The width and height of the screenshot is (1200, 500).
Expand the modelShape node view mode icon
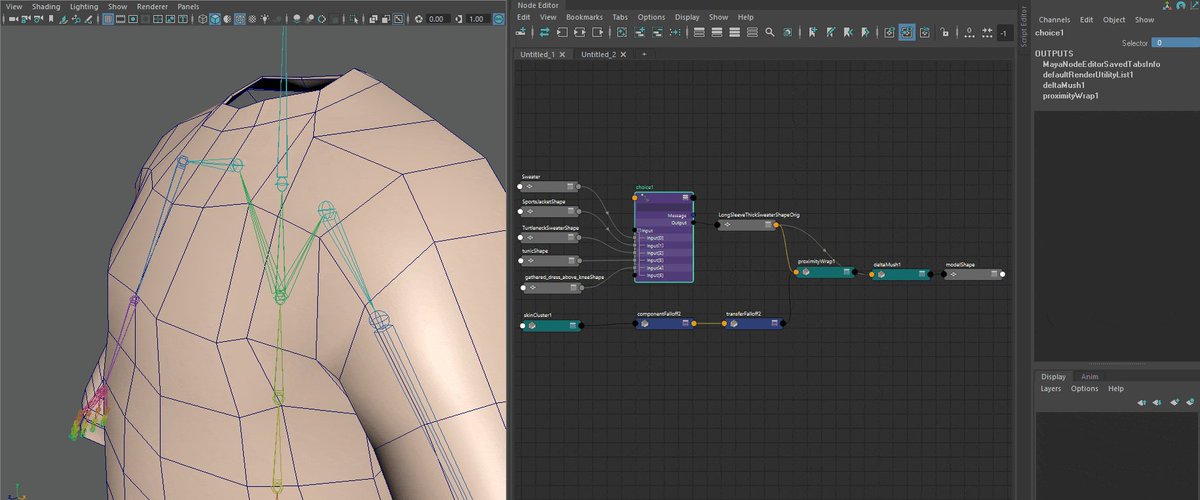994,274
